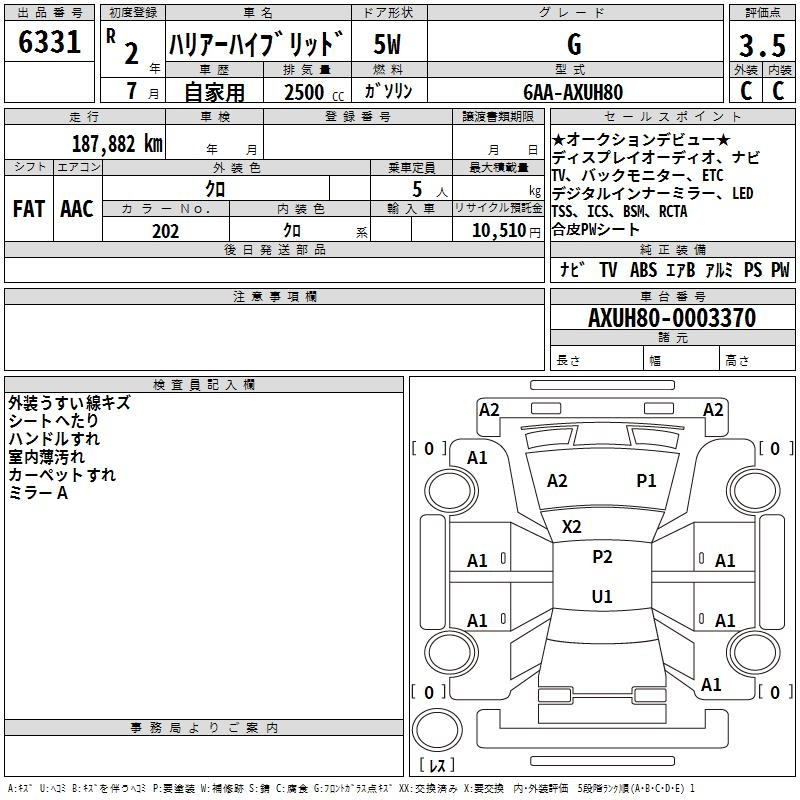Select inspector note 外装うすい線キズ
This screenshot has width=800, height=800.
point(69,403)
